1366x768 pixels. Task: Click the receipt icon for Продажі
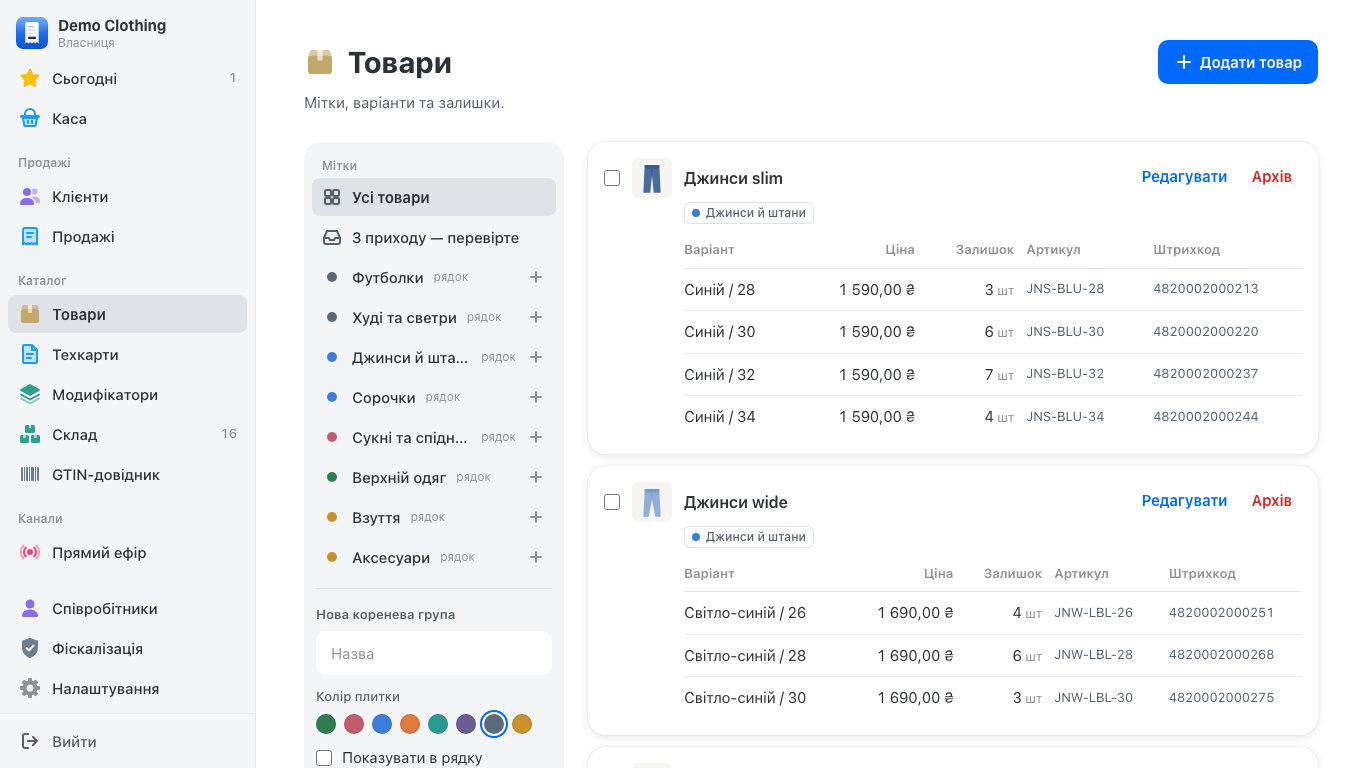point(30,236)
